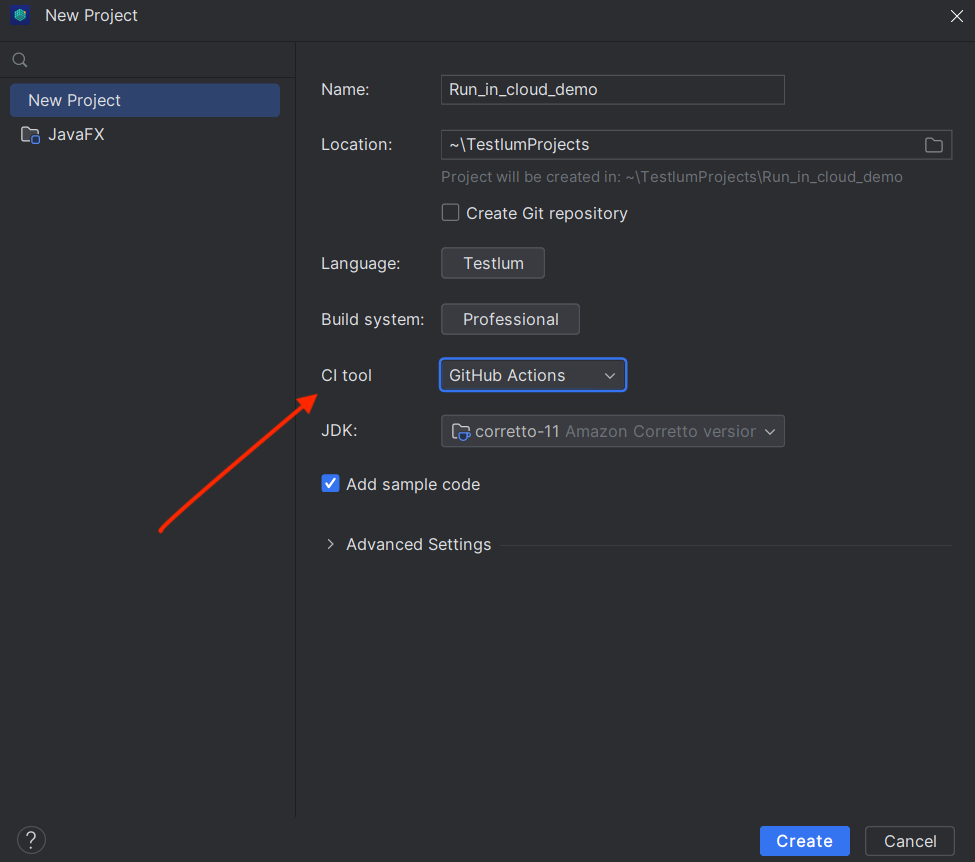Open the JDK corretto-11 dropdown

[612, 431]
